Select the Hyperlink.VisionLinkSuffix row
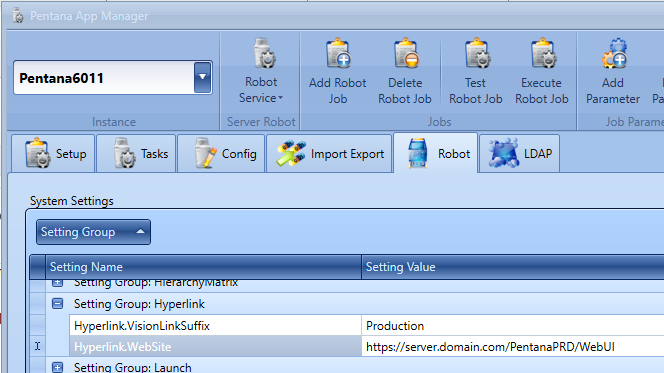The image size is (664, 373). (367, 326)
